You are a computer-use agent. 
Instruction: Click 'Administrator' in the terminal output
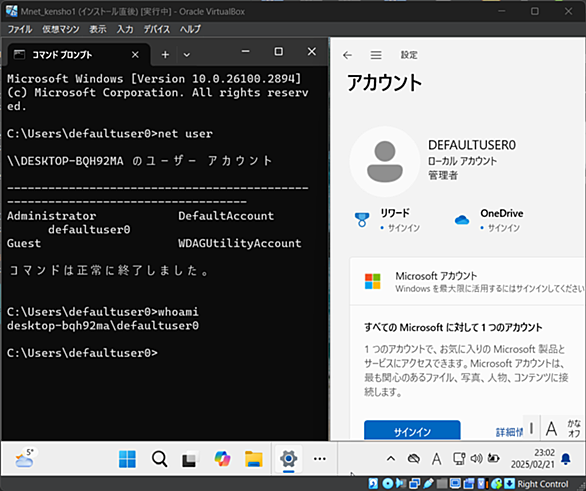[x=52, y=216]
